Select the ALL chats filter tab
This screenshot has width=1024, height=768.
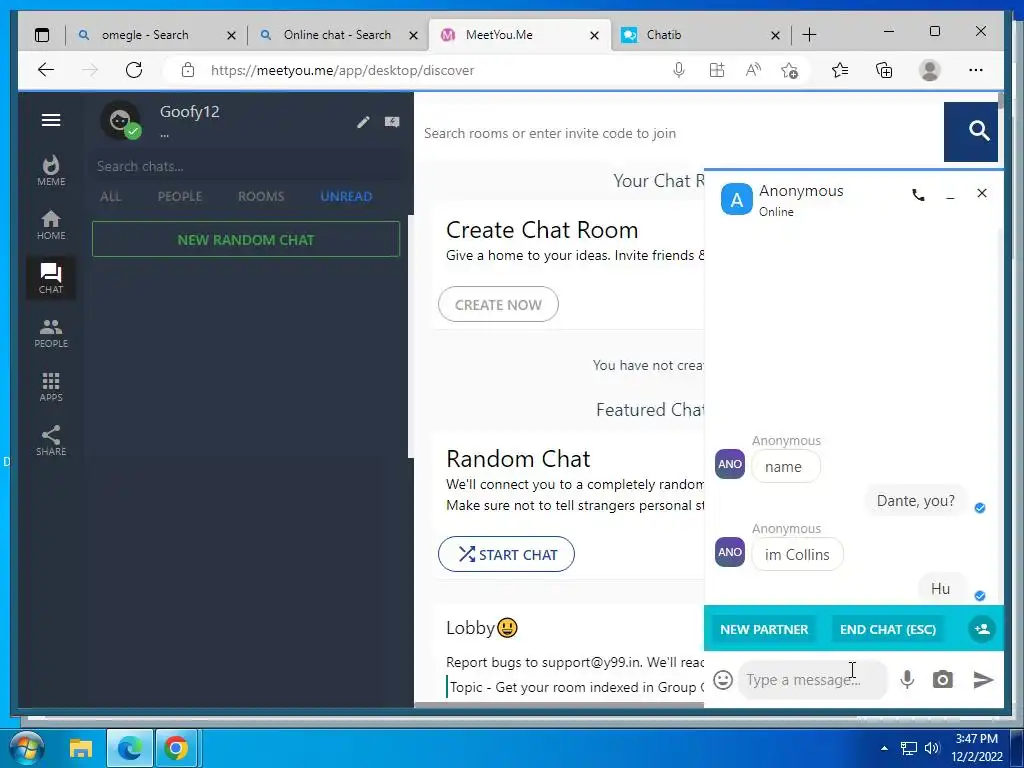(110, 197)
